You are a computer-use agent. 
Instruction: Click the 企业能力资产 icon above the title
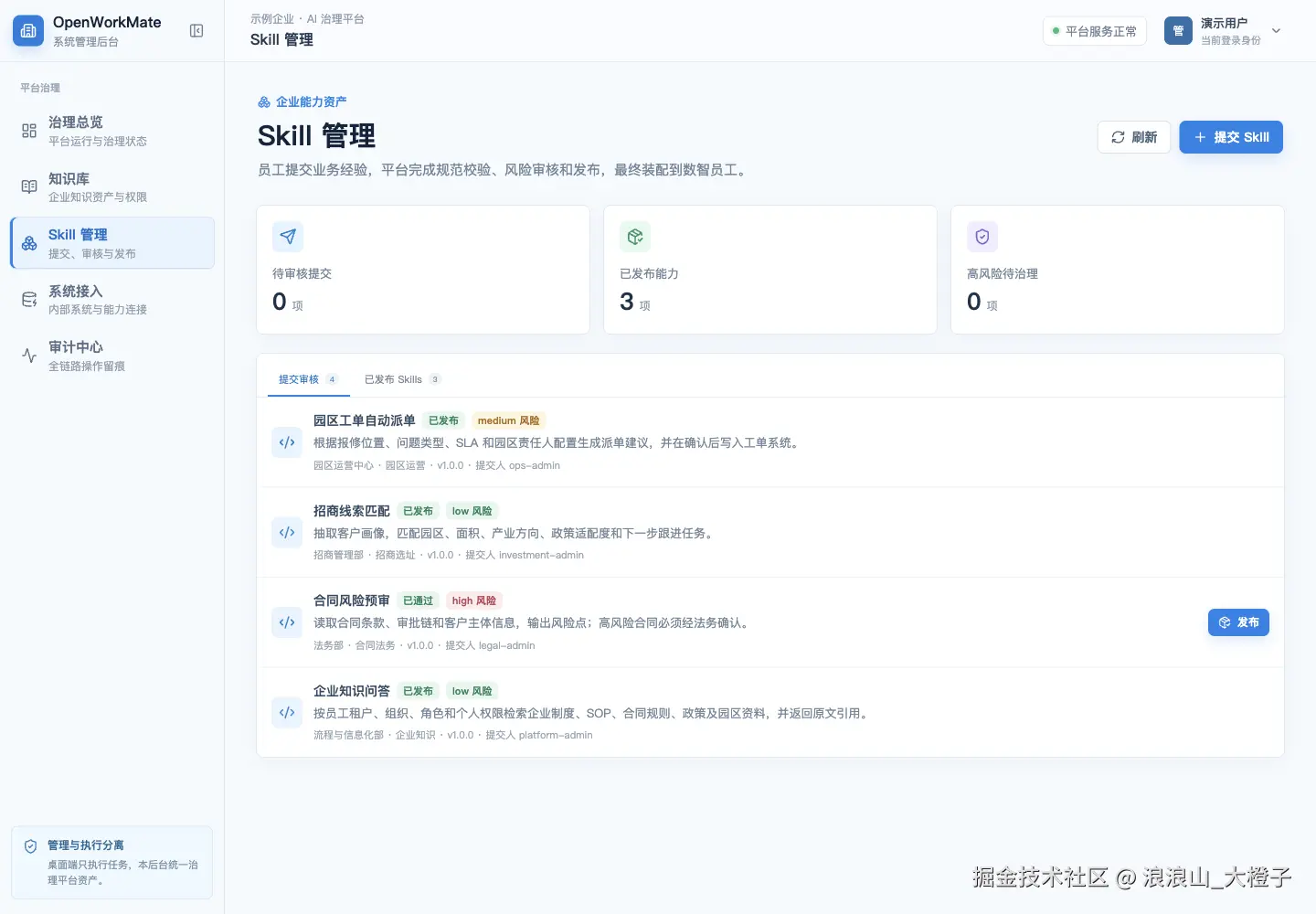coord(264,101)
